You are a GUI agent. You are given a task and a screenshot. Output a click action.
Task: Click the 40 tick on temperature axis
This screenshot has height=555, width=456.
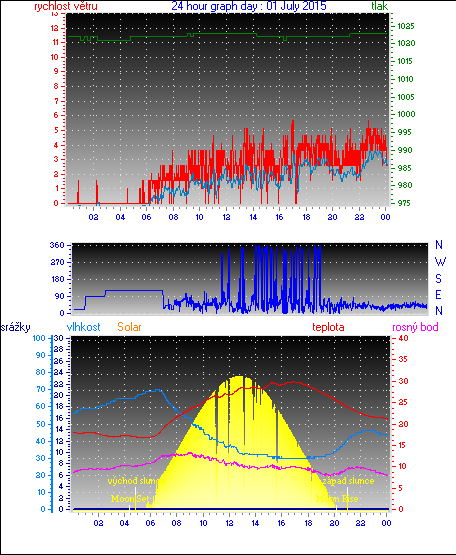click(404, 338)
